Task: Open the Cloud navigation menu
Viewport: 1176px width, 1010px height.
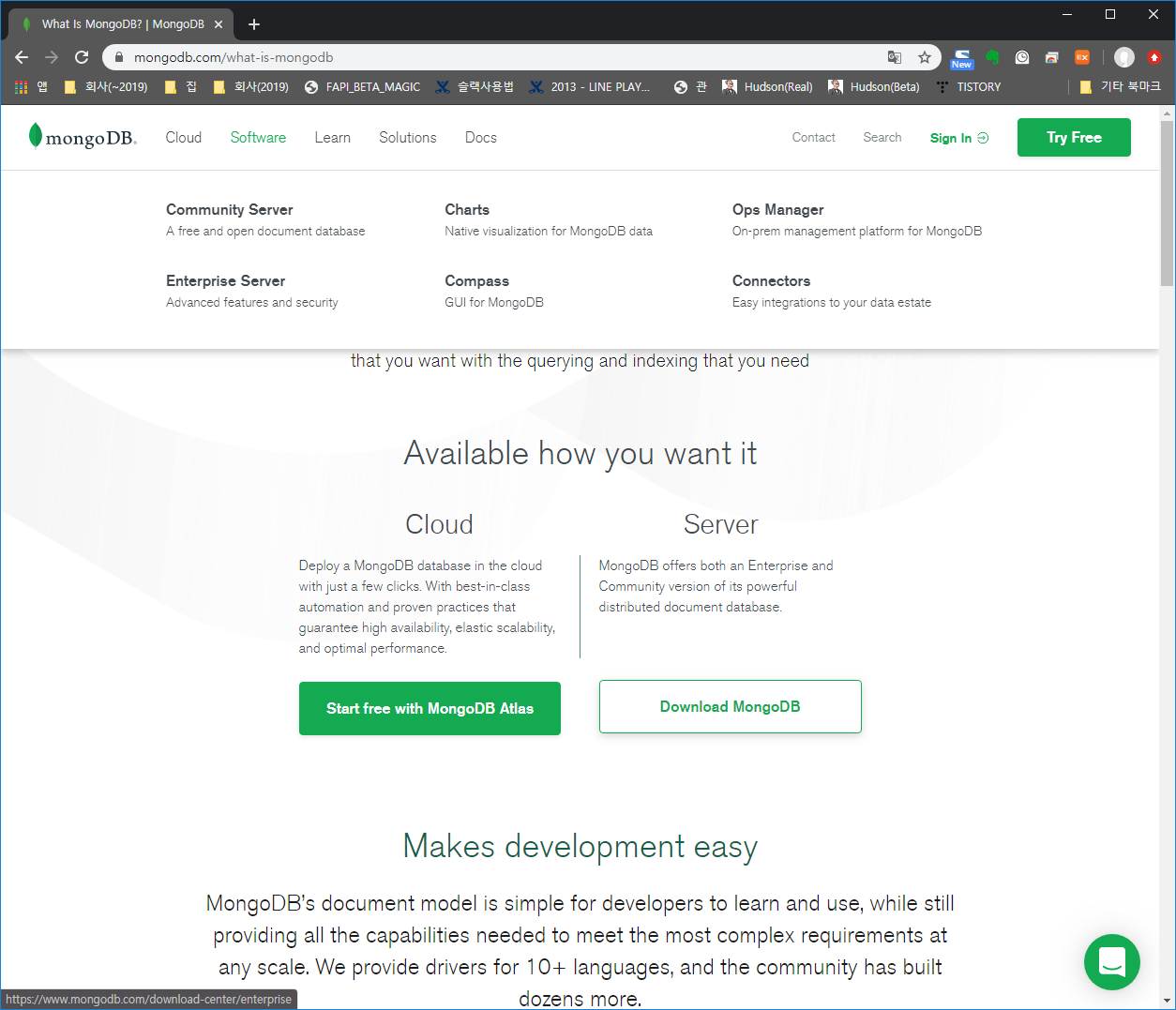Action: (x=184, y=138)
